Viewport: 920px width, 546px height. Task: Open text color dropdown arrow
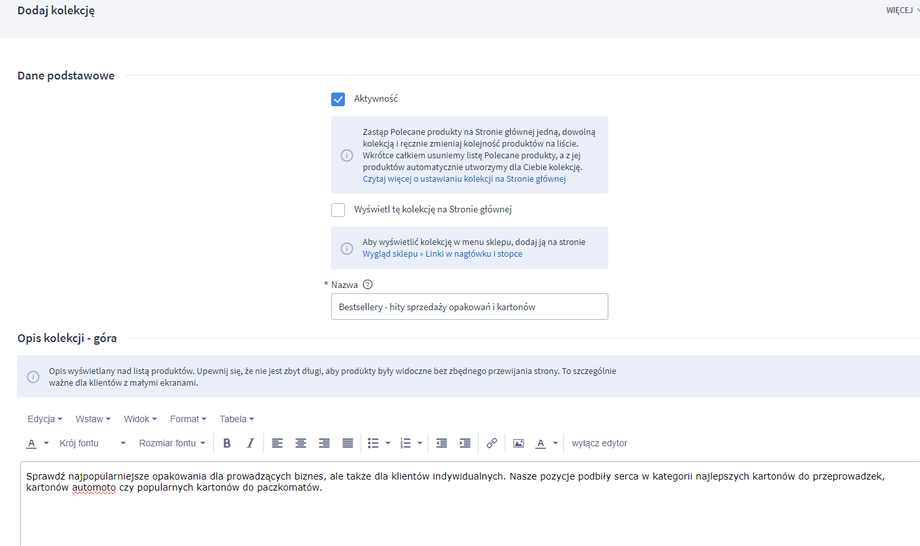click(46, 443)
